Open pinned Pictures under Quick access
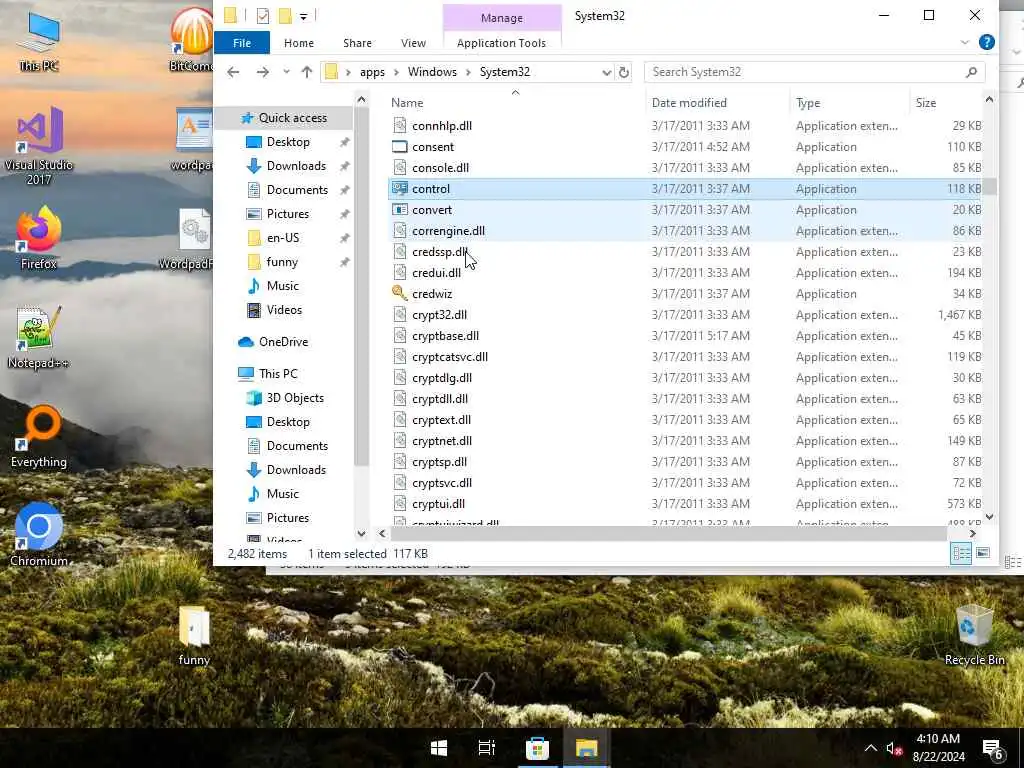Viewport: 1024px width, 768px height. tap(287, 214)
